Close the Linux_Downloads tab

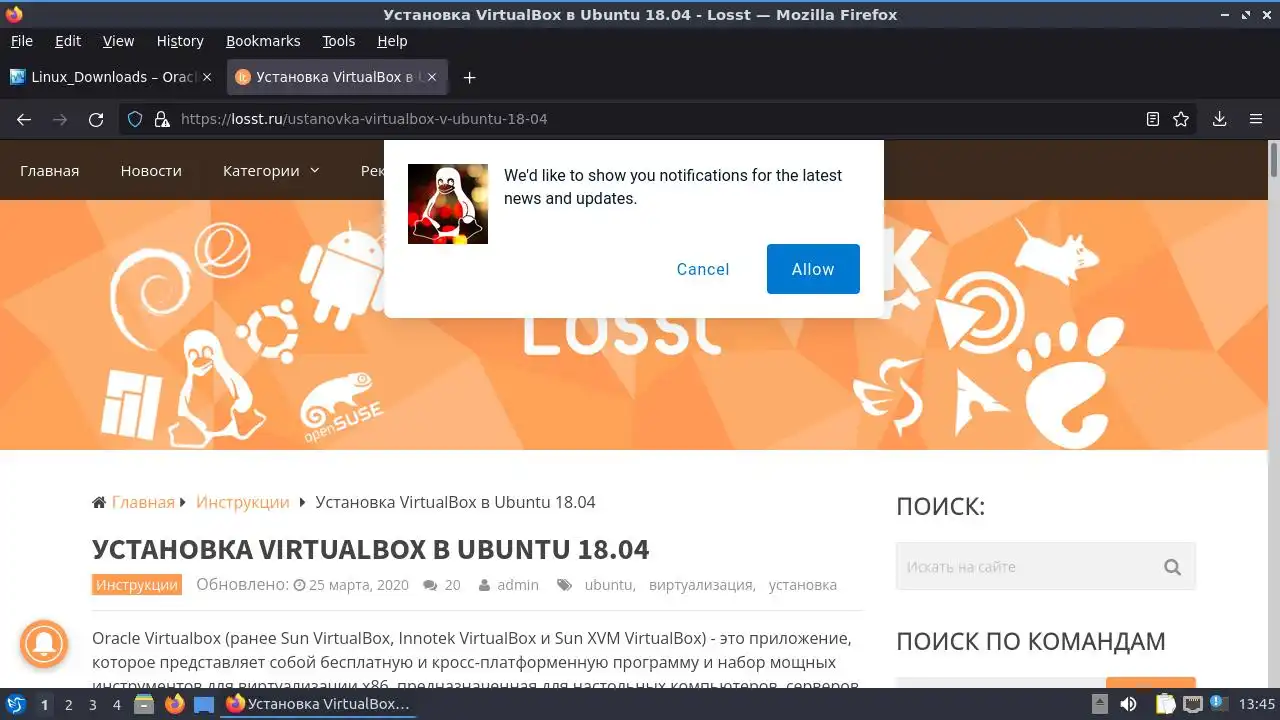pyautogui.click(x=207, y=77)
